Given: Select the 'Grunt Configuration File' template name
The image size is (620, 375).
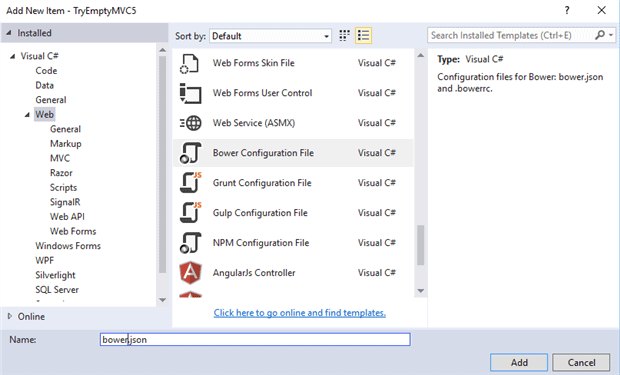Looking at the screenshot, I should click(262, 183).
